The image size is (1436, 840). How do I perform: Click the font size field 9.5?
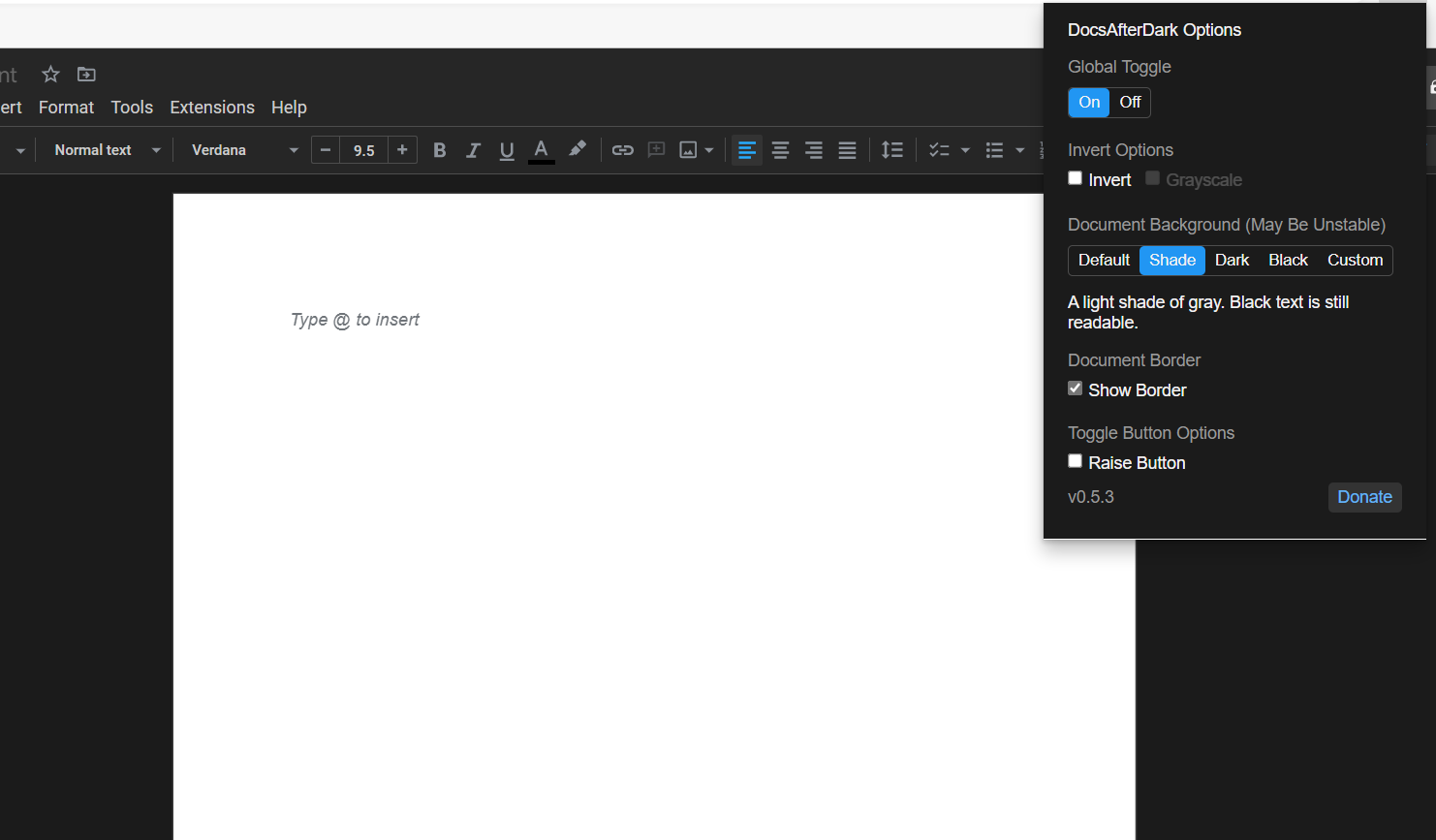[x=364, y=150]
